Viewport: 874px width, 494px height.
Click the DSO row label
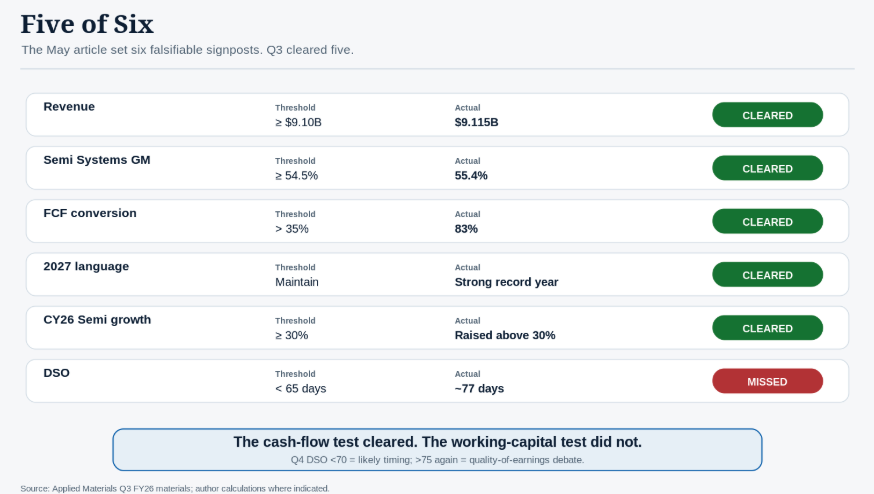pos(56,373)
